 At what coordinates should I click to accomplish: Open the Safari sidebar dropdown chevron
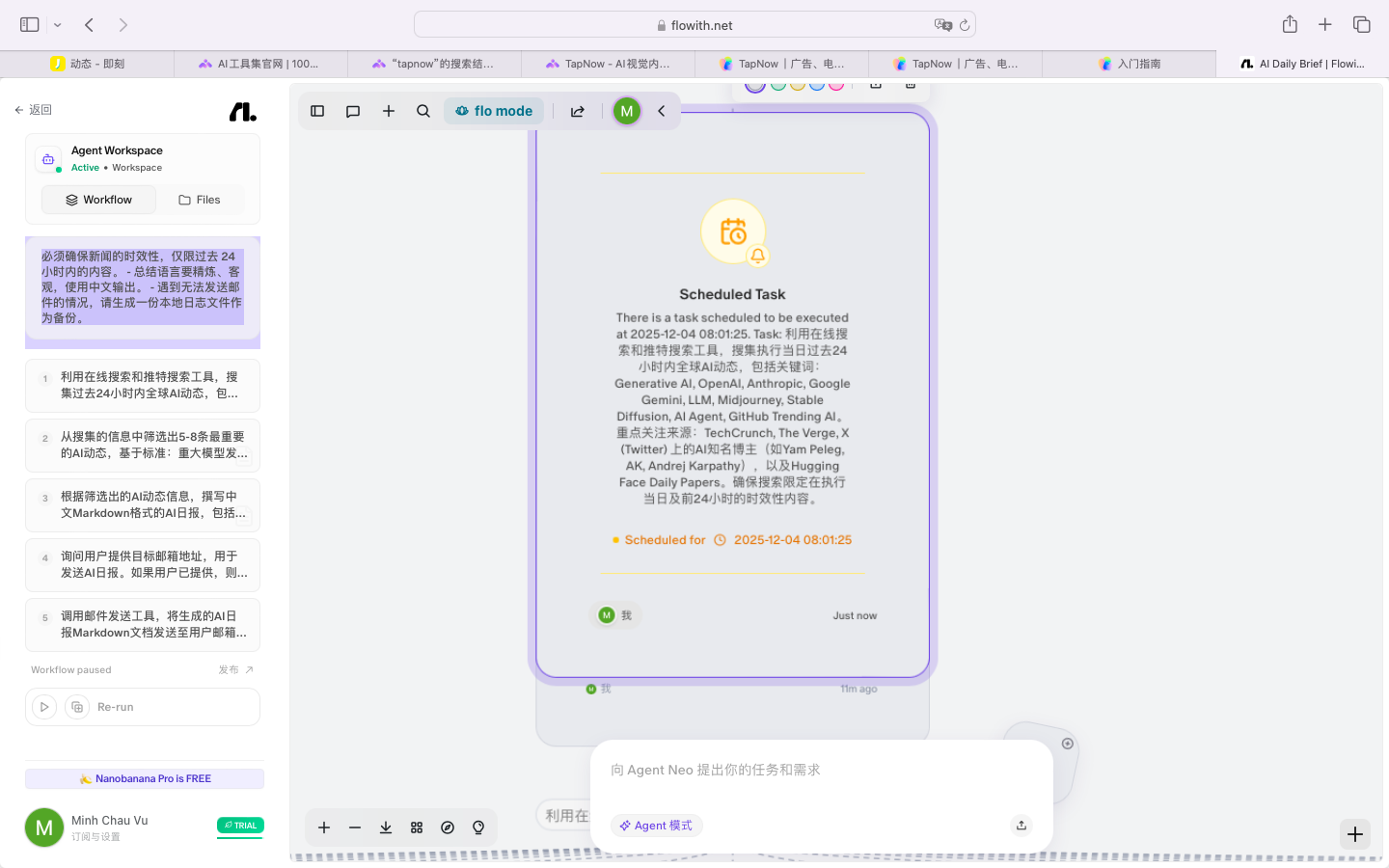point(58,25)
